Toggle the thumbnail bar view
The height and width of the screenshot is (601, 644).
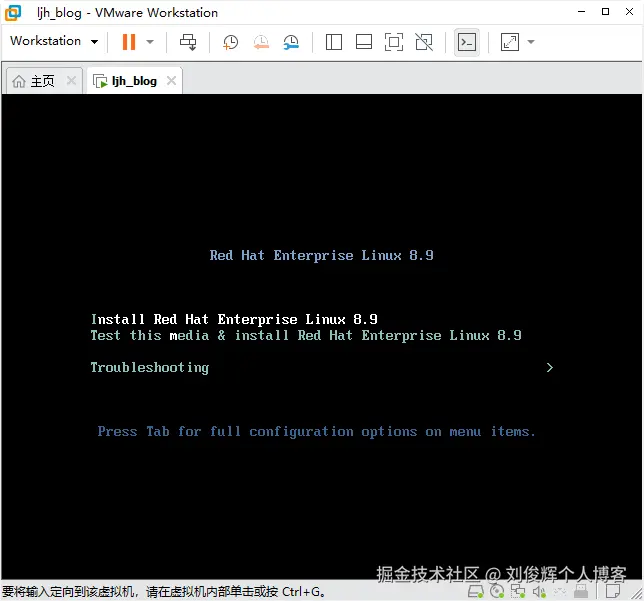pyautogui.click(x=364, y=42)
